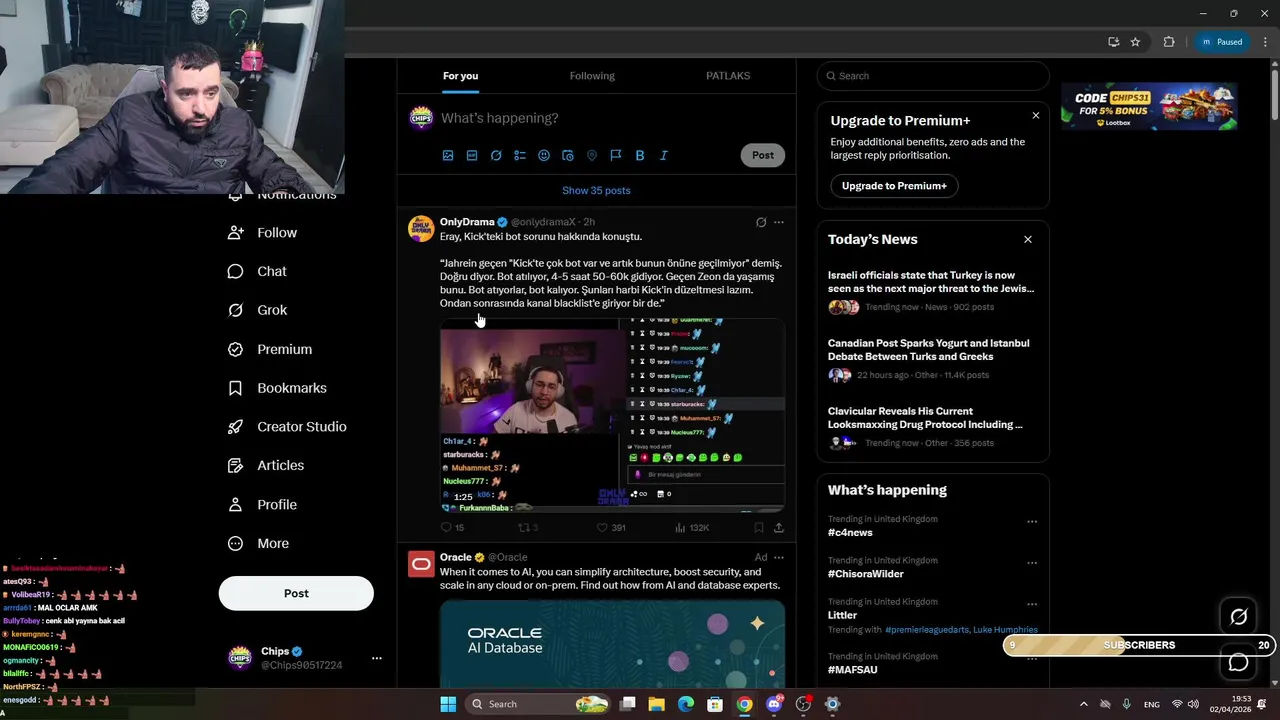Open Chat in the sidebar
Image resolution: width=1280 pixels, height=720 pixels.
tap(258, 271)
